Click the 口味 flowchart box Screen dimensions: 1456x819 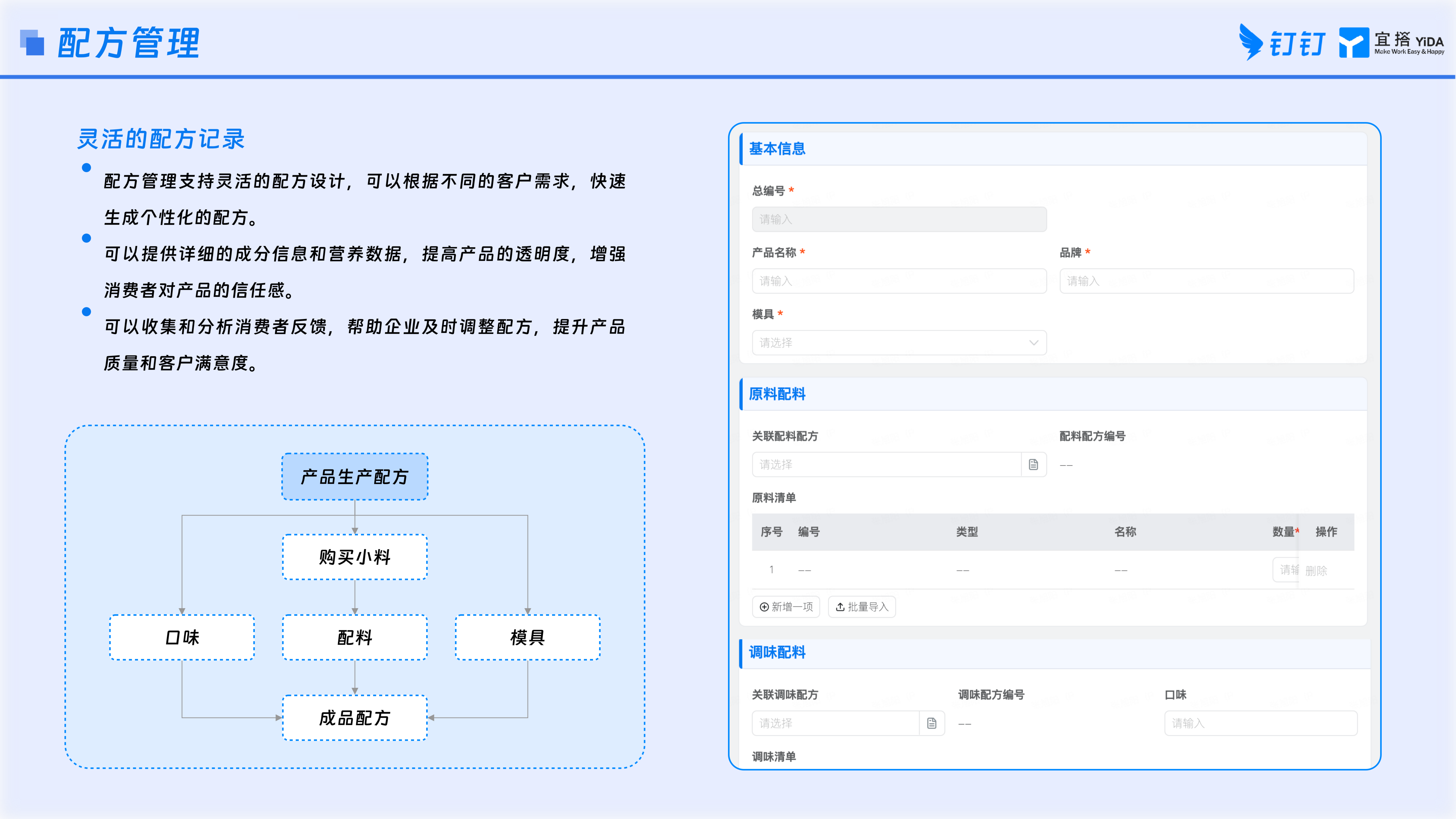[182, 638]
